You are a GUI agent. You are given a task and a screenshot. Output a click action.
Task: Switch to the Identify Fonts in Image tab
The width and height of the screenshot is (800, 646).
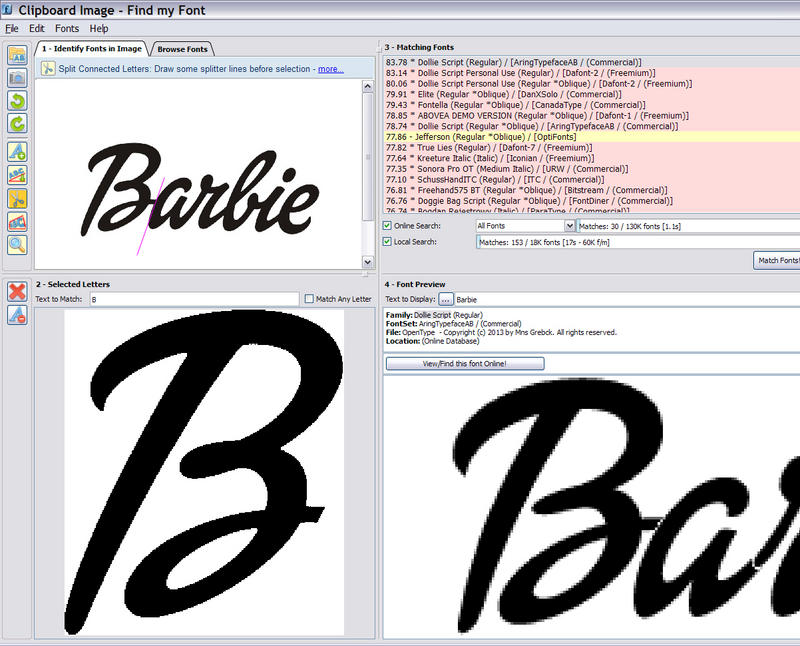[91, 48]
